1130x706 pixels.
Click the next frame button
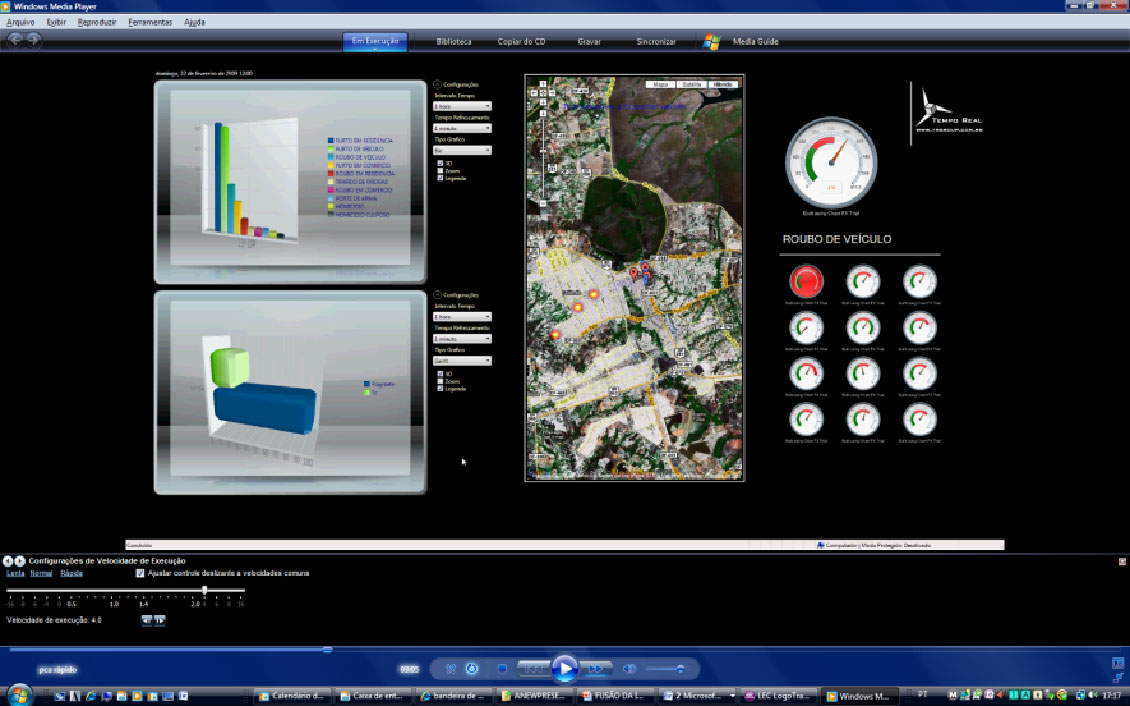click(x=159, y=620)
